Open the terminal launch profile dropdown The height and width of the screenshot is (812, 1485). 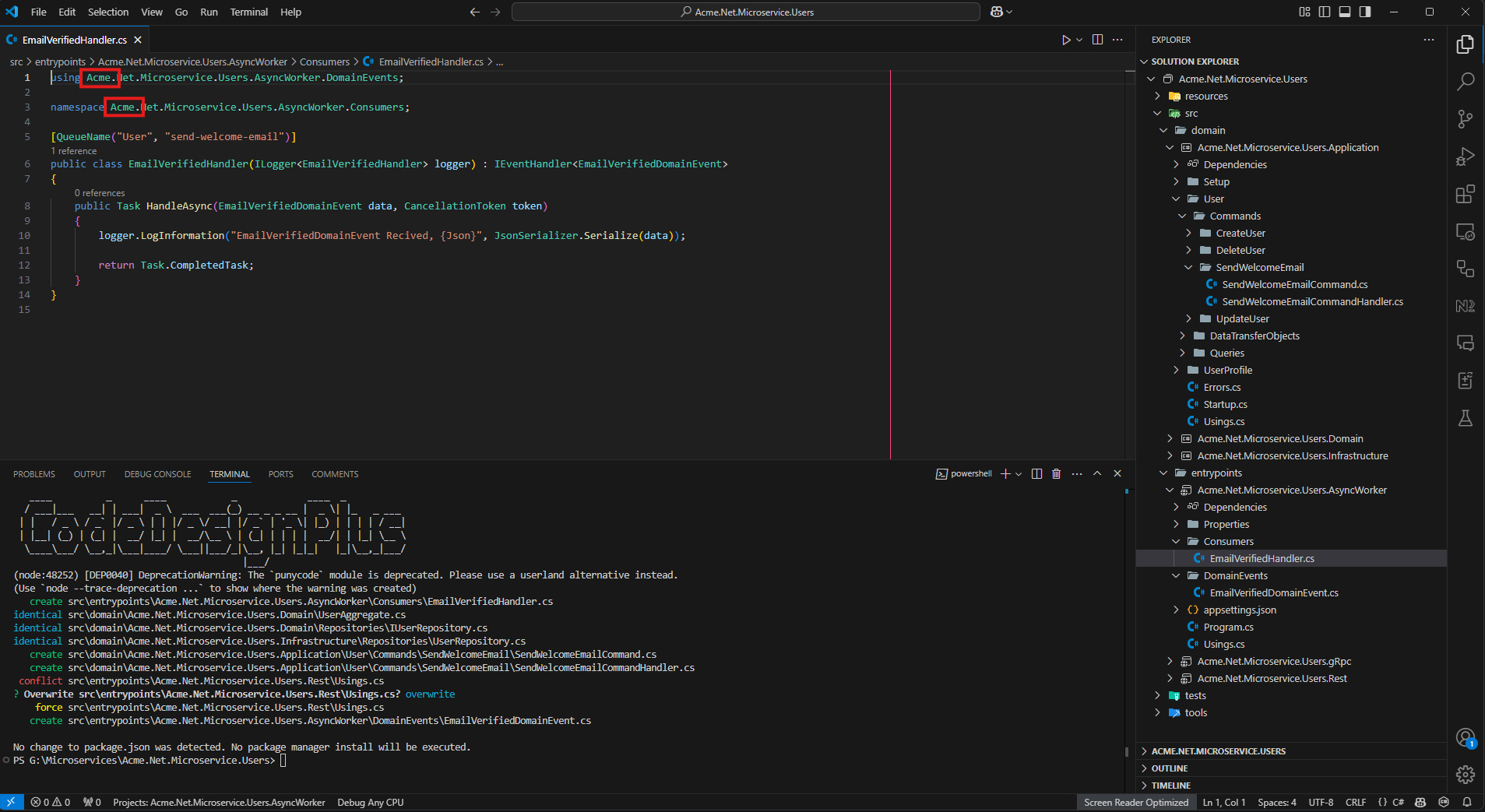(x=1019, y=473)
